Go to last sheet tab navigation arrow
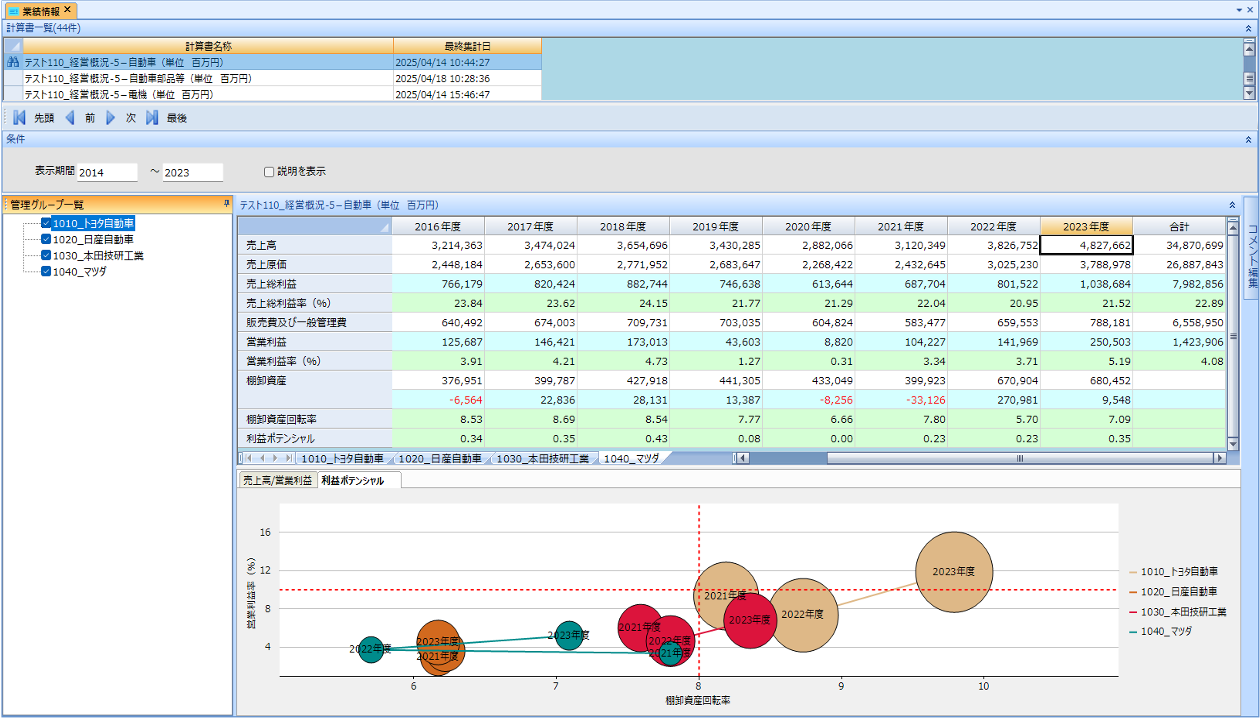Viewport: 1260px width, 718px height. (288, 458)
